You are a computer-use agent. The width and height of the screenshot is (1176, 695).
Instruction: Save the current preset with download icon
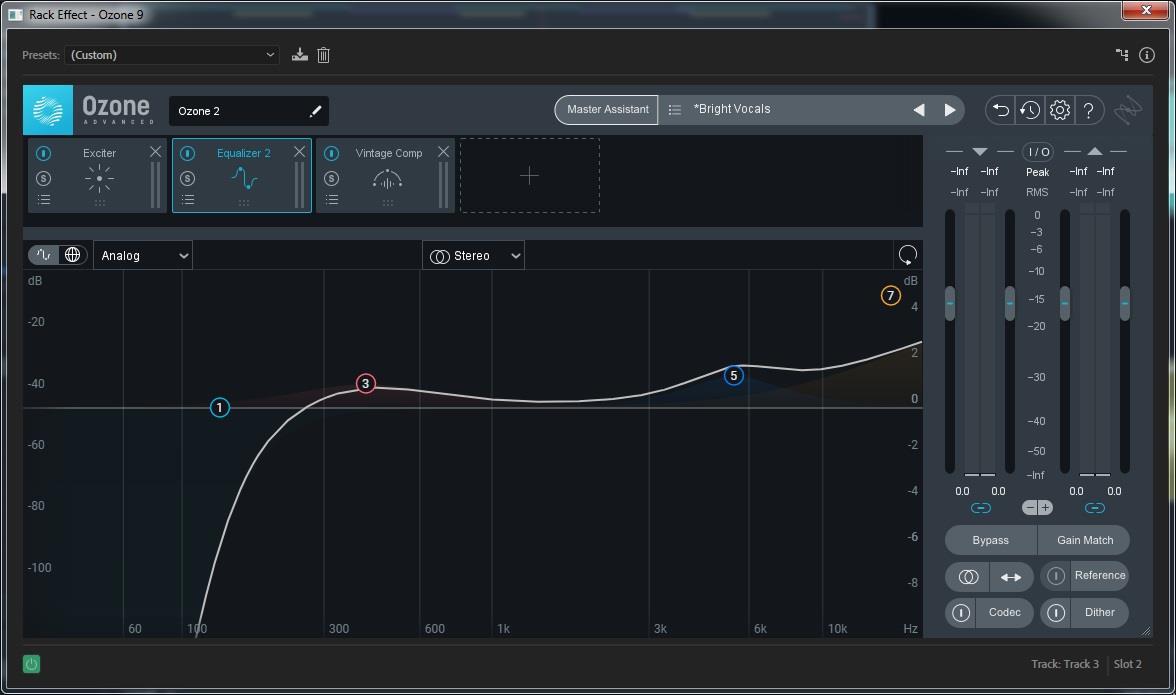(x=299, y=55)
